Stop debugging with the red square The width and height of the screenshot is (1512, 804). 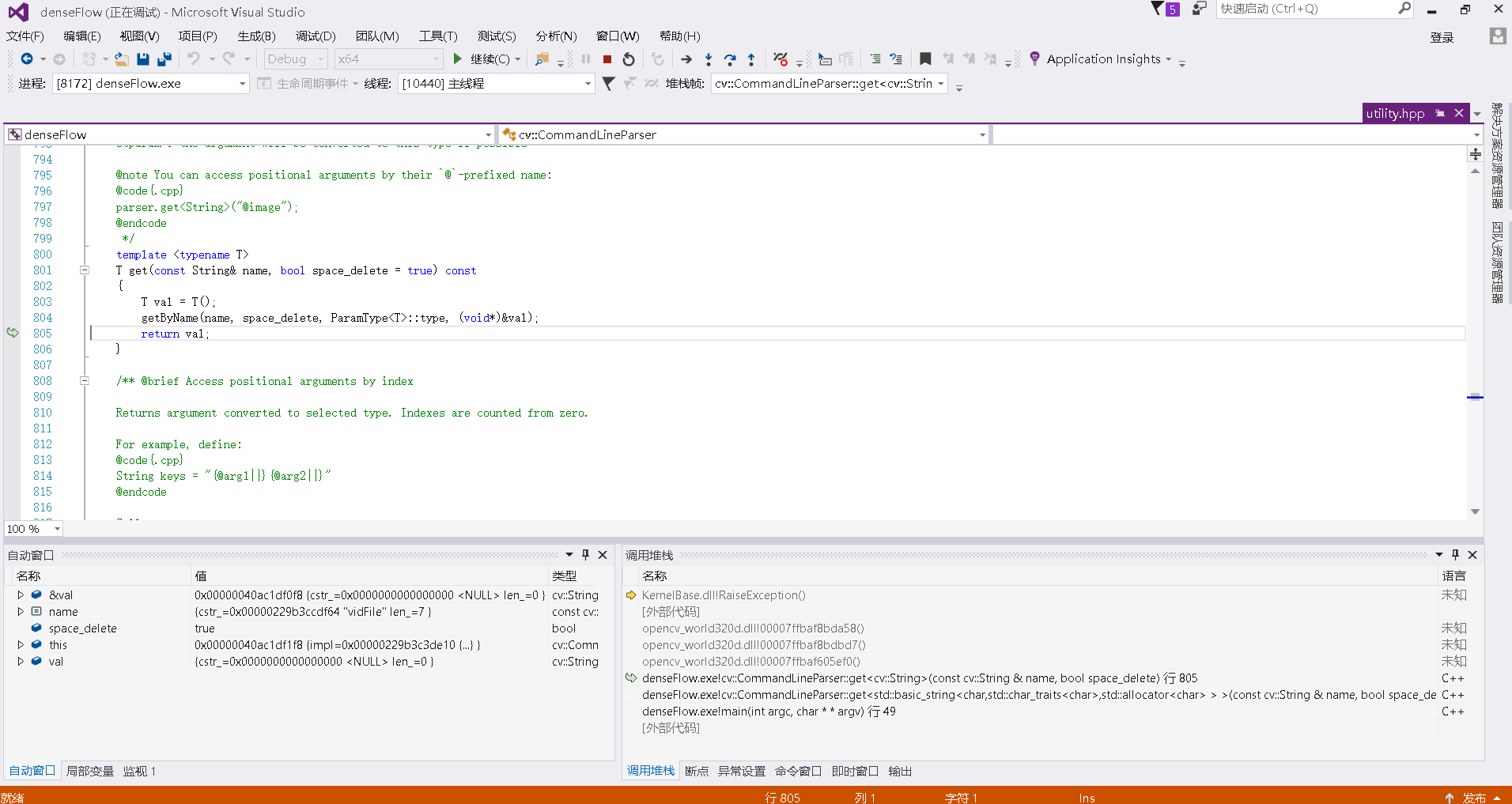click(607, 59)
